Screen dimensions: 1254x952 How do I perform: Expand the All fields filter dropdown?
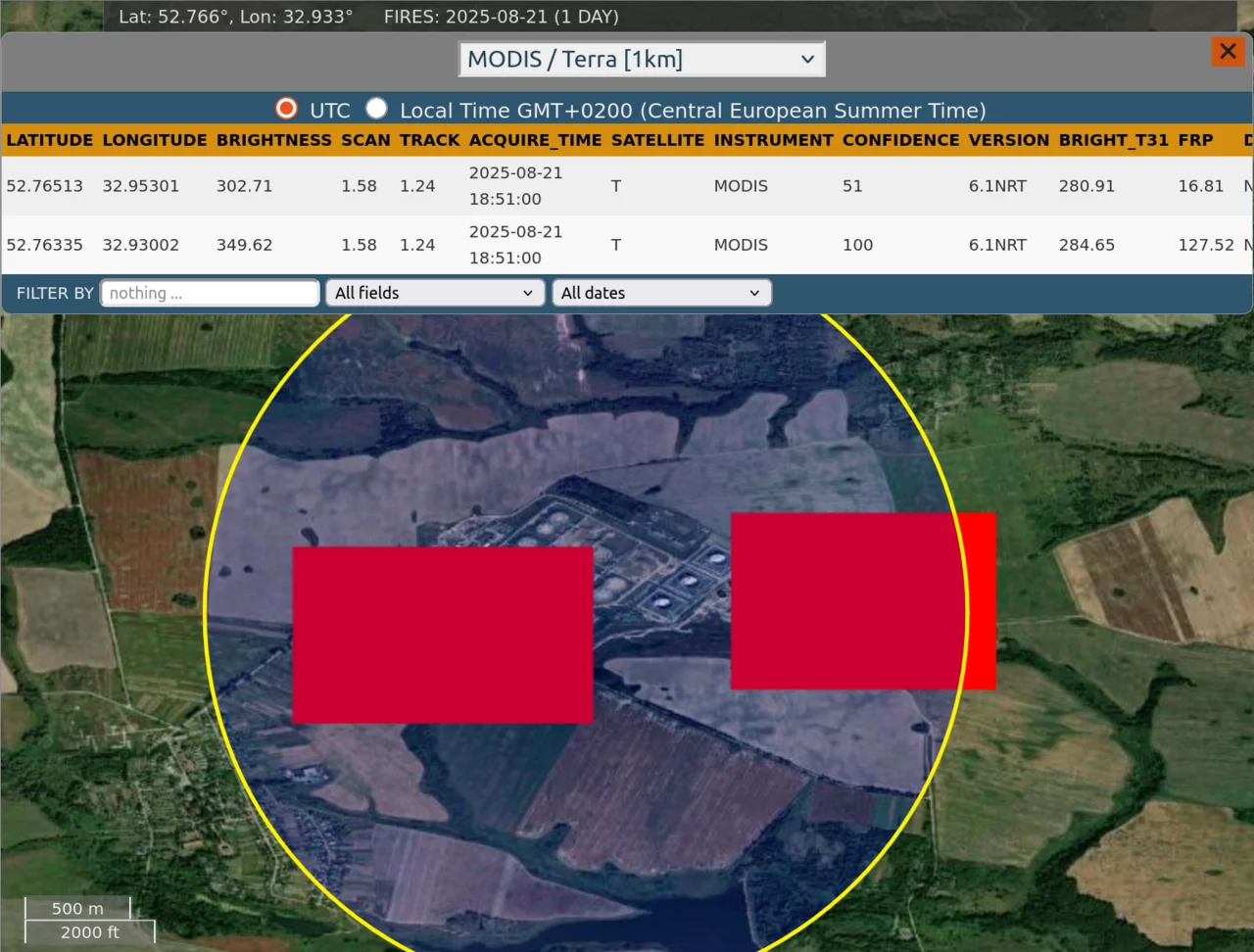tap(434, 293)
